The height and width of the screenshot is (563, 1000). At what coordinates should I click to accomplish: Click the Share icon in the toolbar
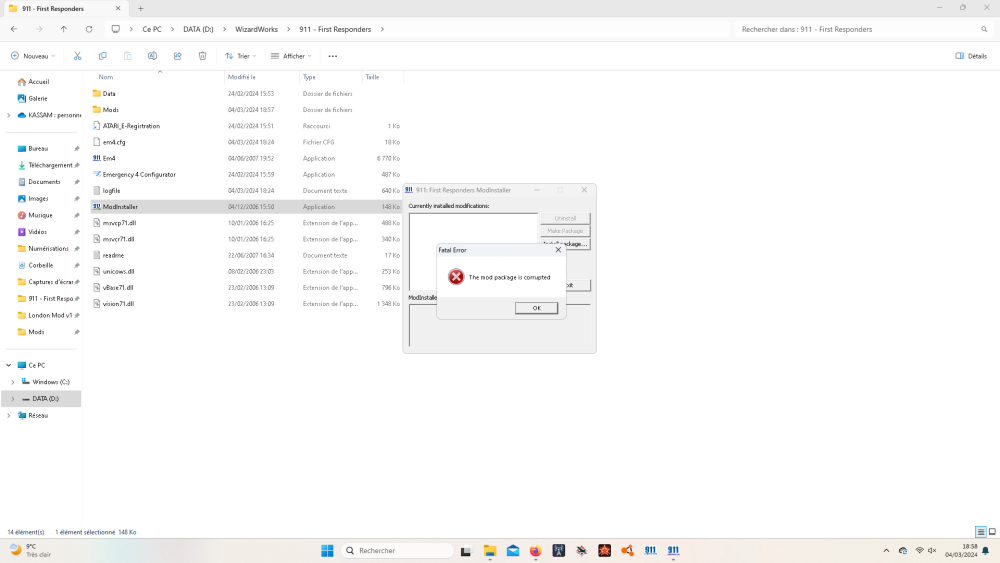click(177, 56)
